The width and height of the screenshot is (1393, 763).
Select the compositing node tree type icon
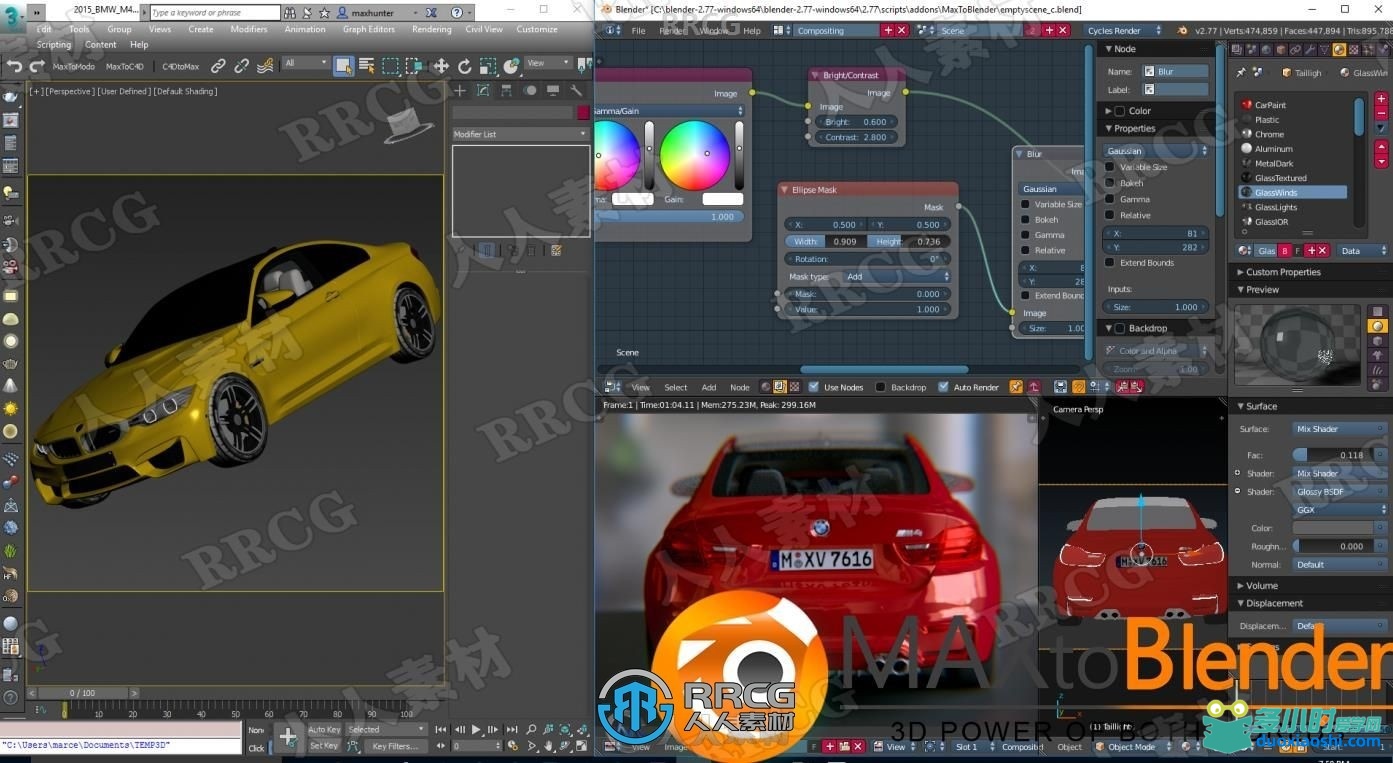click(779, 387)
